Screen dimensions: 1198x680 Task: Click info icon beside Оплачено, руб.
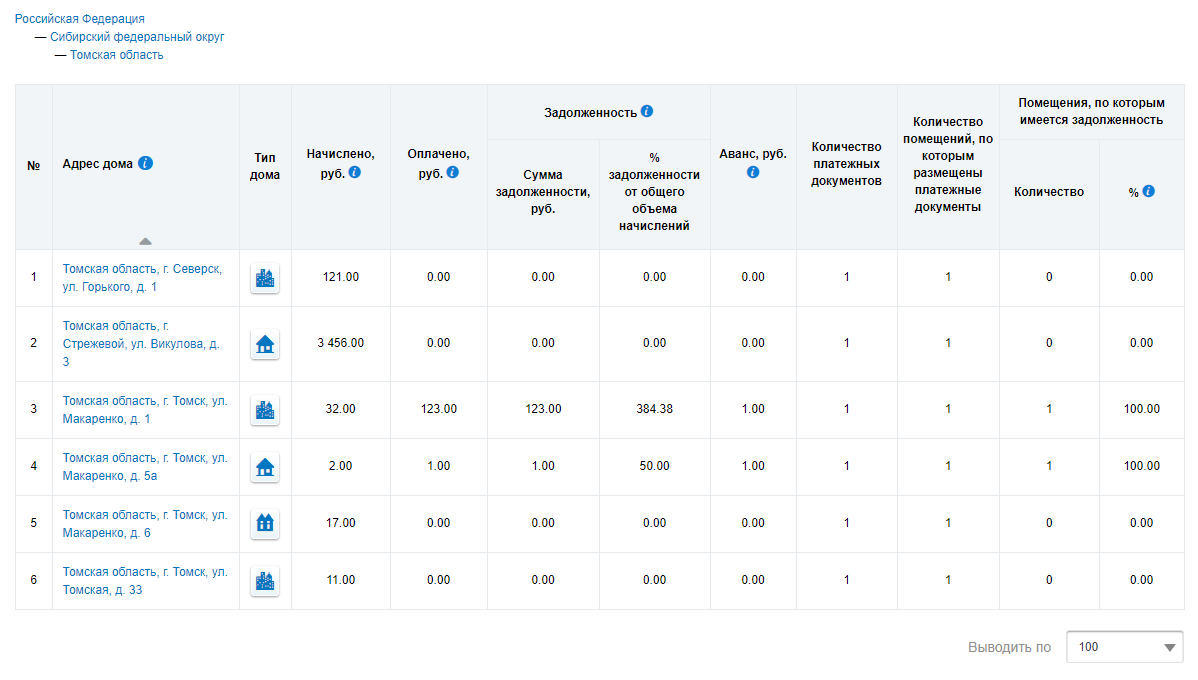pos(452,173)
